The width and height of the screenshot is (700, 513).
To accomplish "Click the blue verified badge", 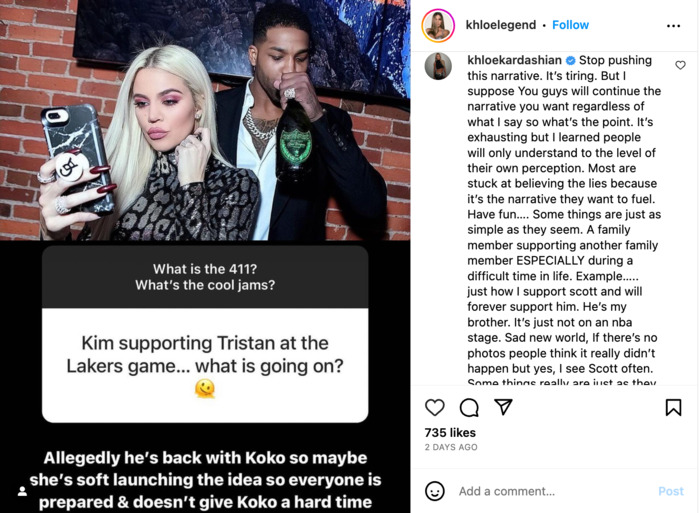I will (570, 60).
